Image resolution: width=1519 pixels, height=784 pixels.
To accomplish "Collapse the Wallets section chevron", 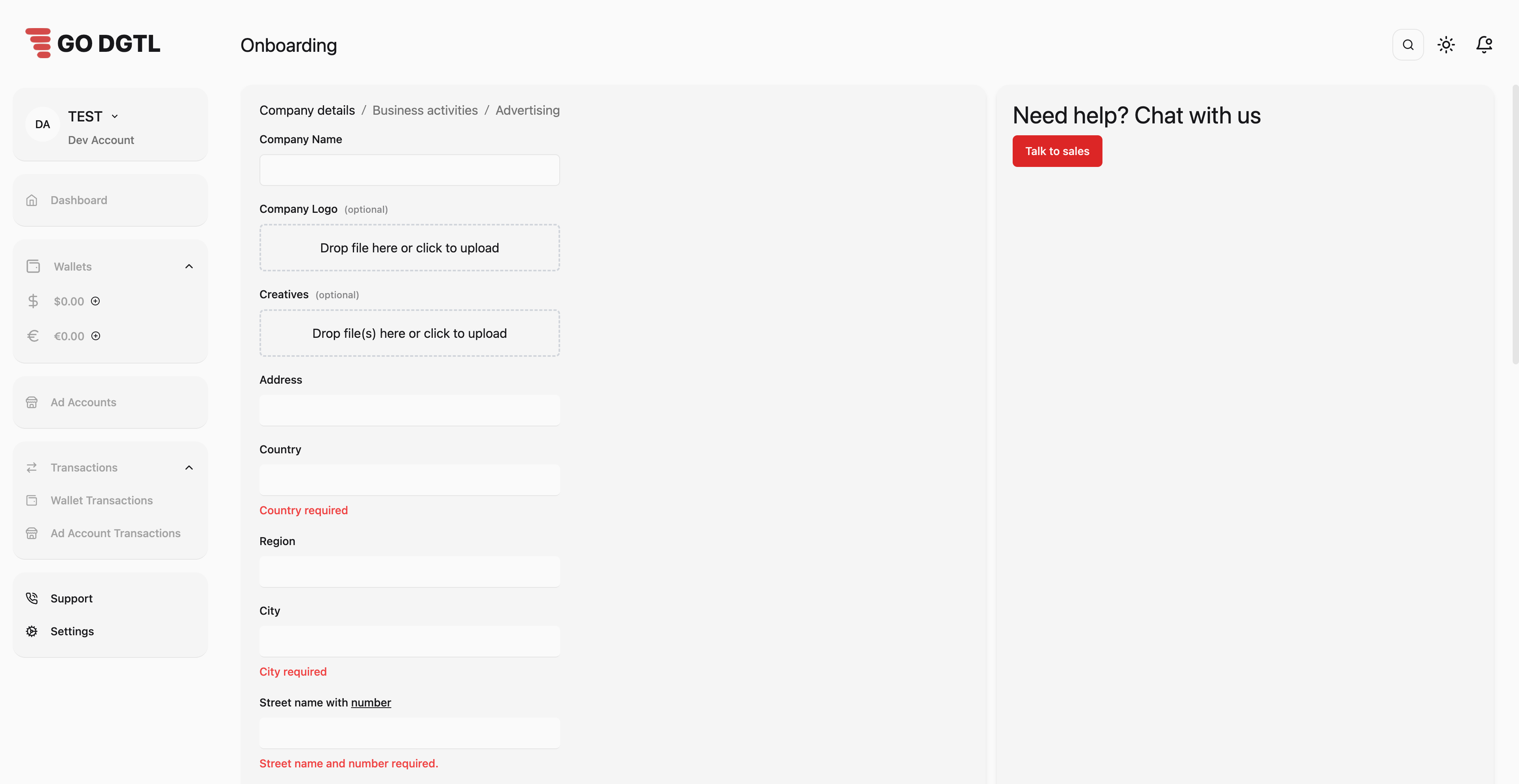I will [x=189, y=267].
